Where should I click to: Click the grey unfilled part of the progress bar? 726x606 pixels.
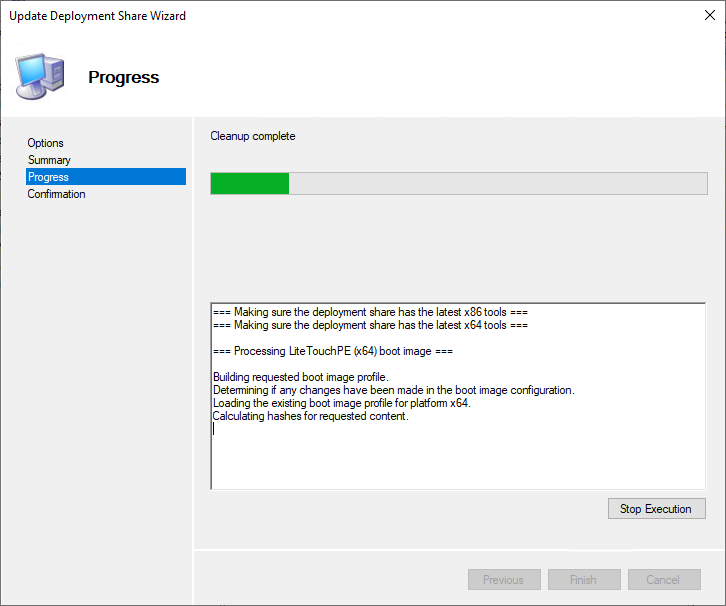click(496, 183)
